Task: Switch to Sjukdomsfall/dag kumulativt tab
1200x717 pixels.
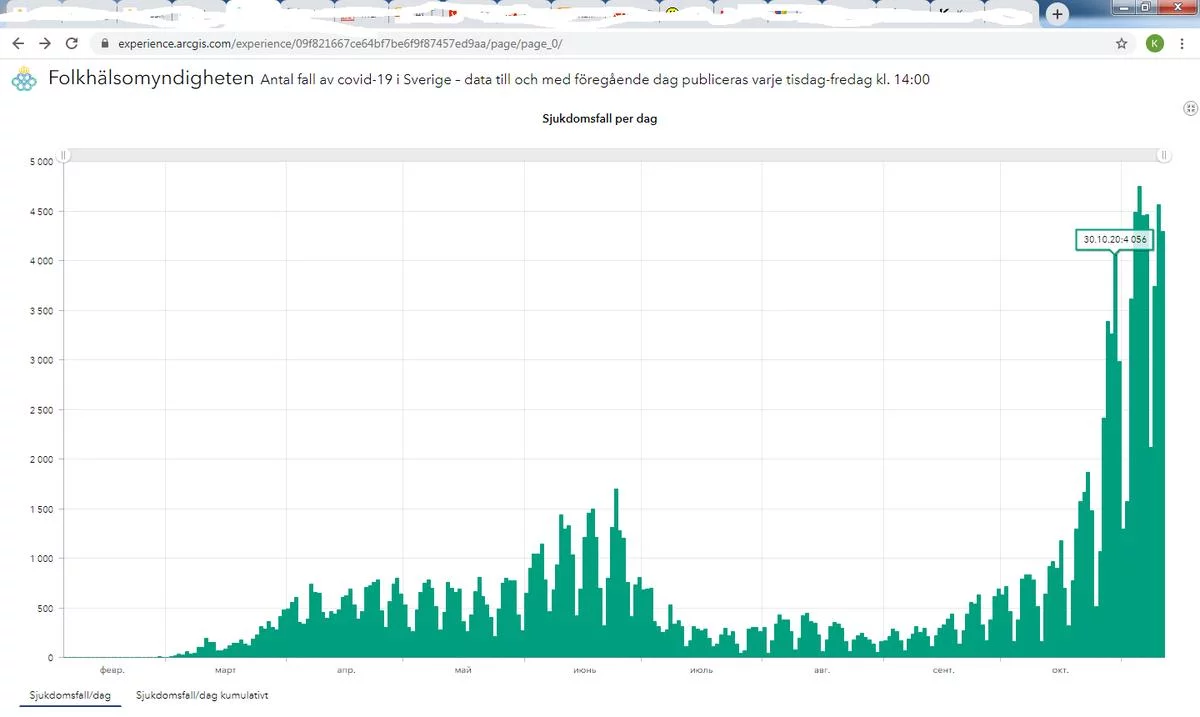Action: coord(202,694)
